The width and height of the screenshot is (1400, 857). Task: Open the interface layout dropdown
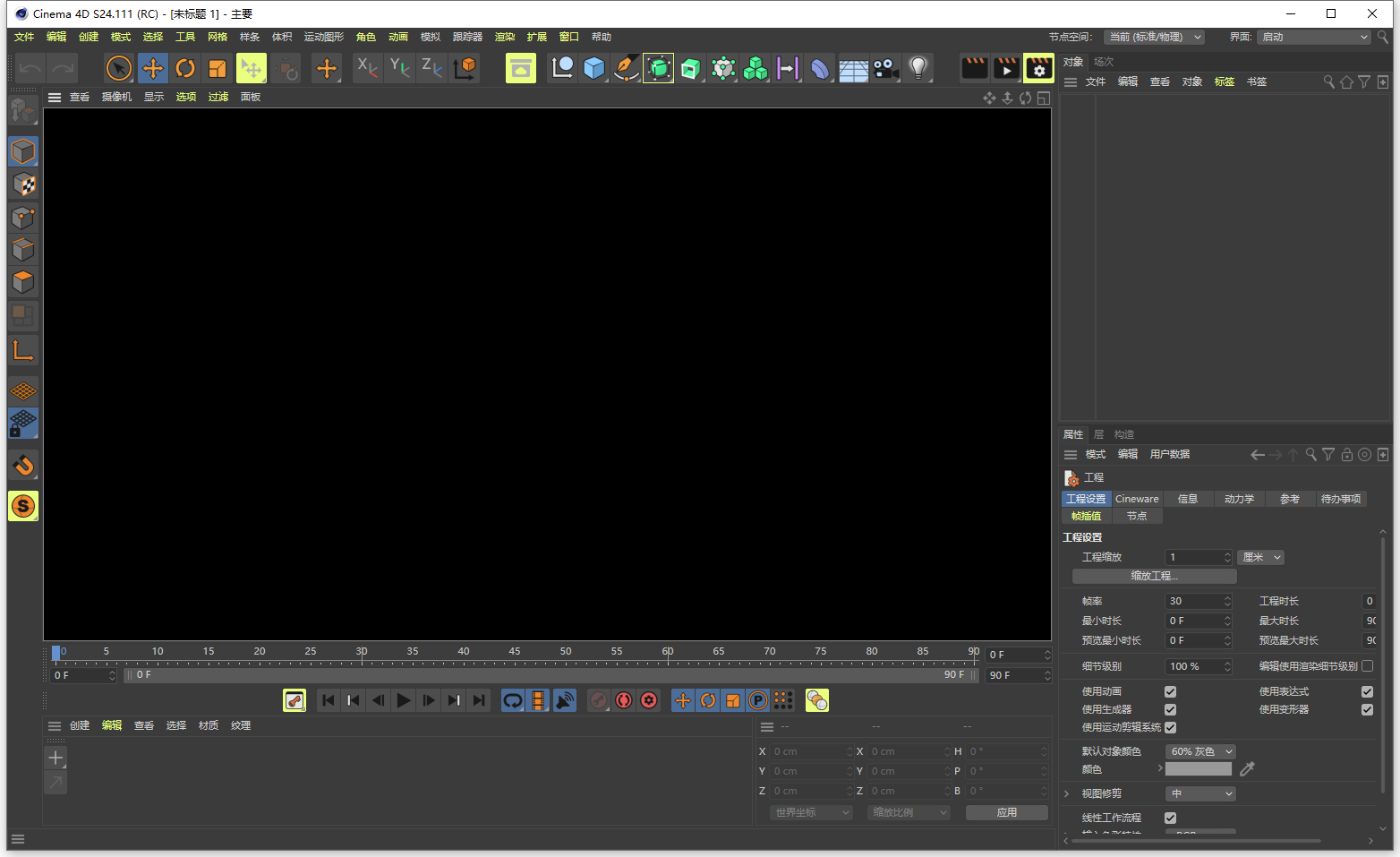[x=1314, y=37]
